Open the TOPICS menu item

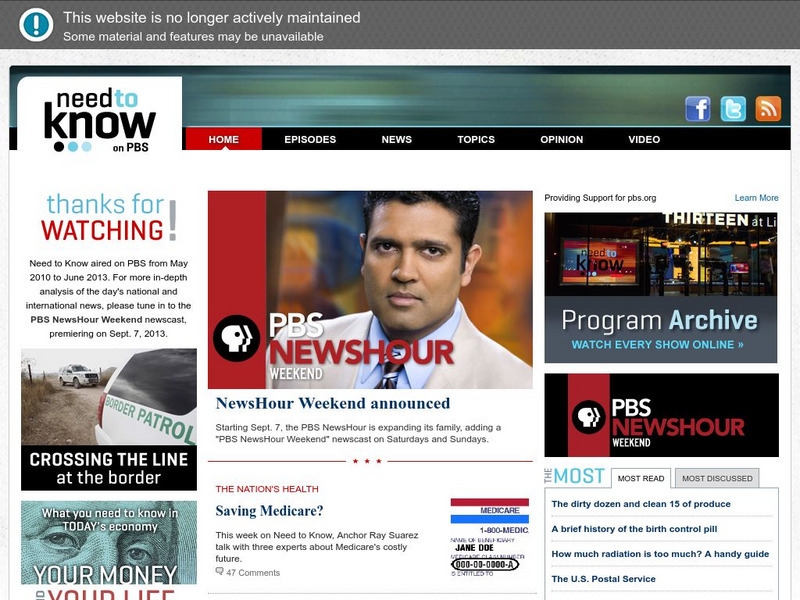coord(476,139)
